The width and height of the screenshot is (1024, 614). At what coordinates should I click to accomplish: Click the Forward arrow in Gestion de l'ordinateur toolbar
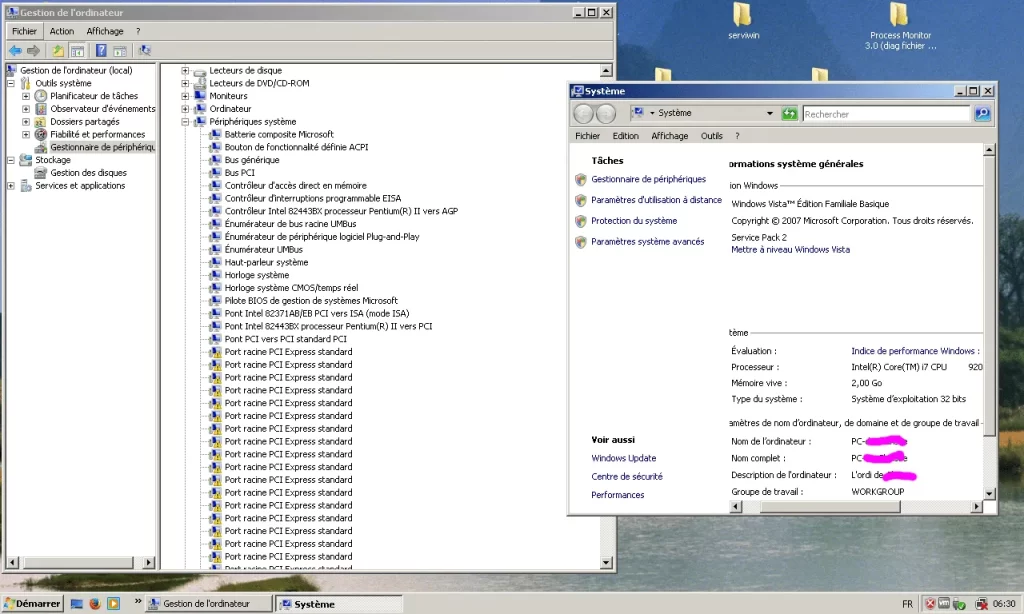[x=33, y=50]
